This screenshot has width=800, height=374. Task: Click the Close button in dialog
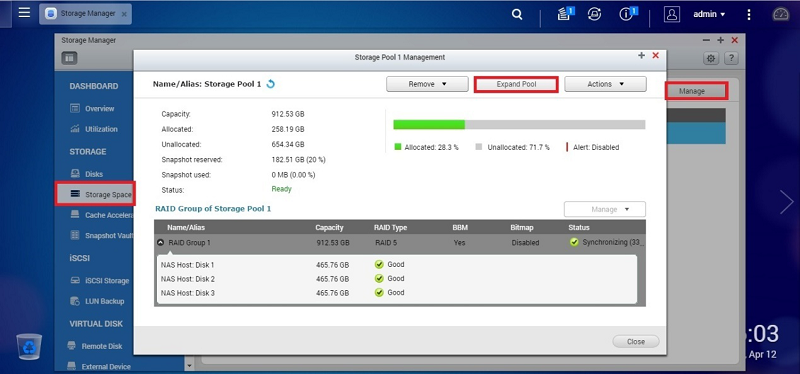(x=636, y=341)
